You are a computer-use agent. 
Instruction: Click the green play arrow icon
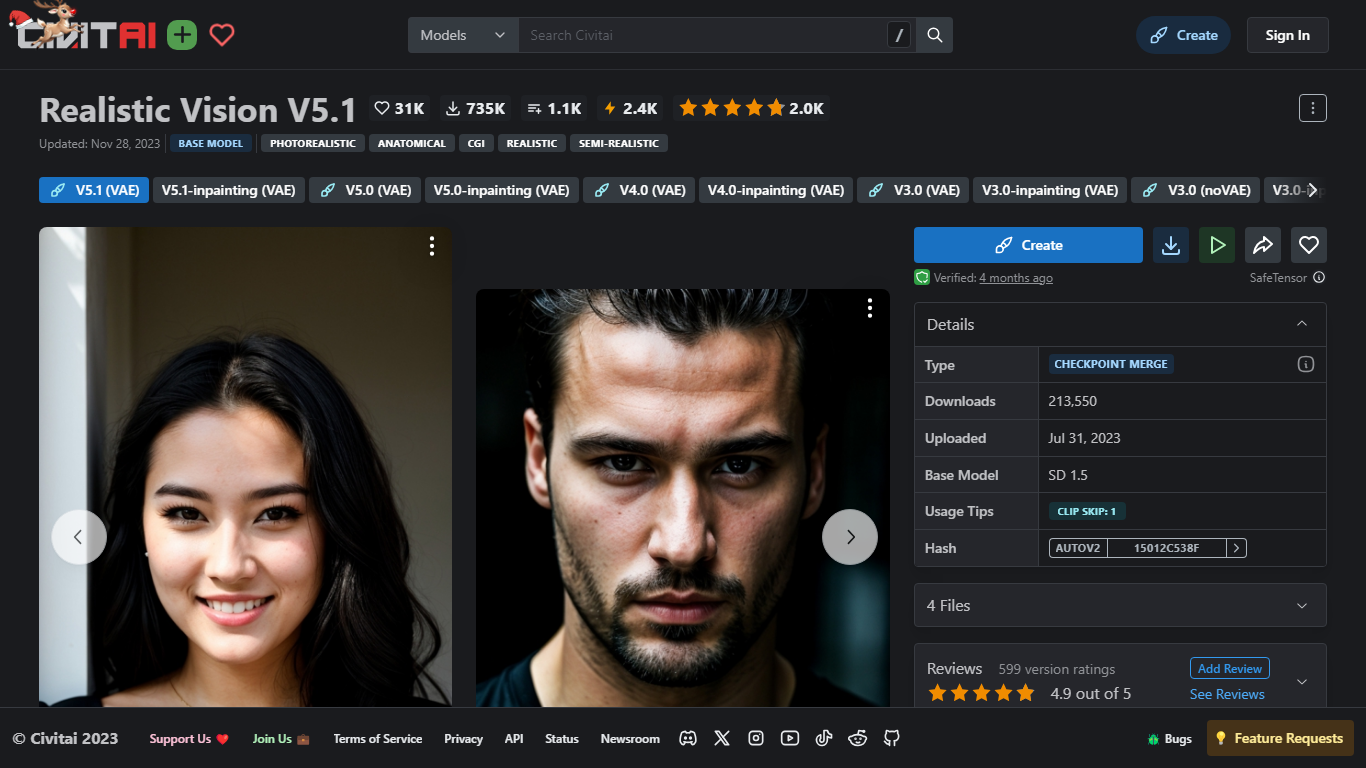(x=1217, y=245)
